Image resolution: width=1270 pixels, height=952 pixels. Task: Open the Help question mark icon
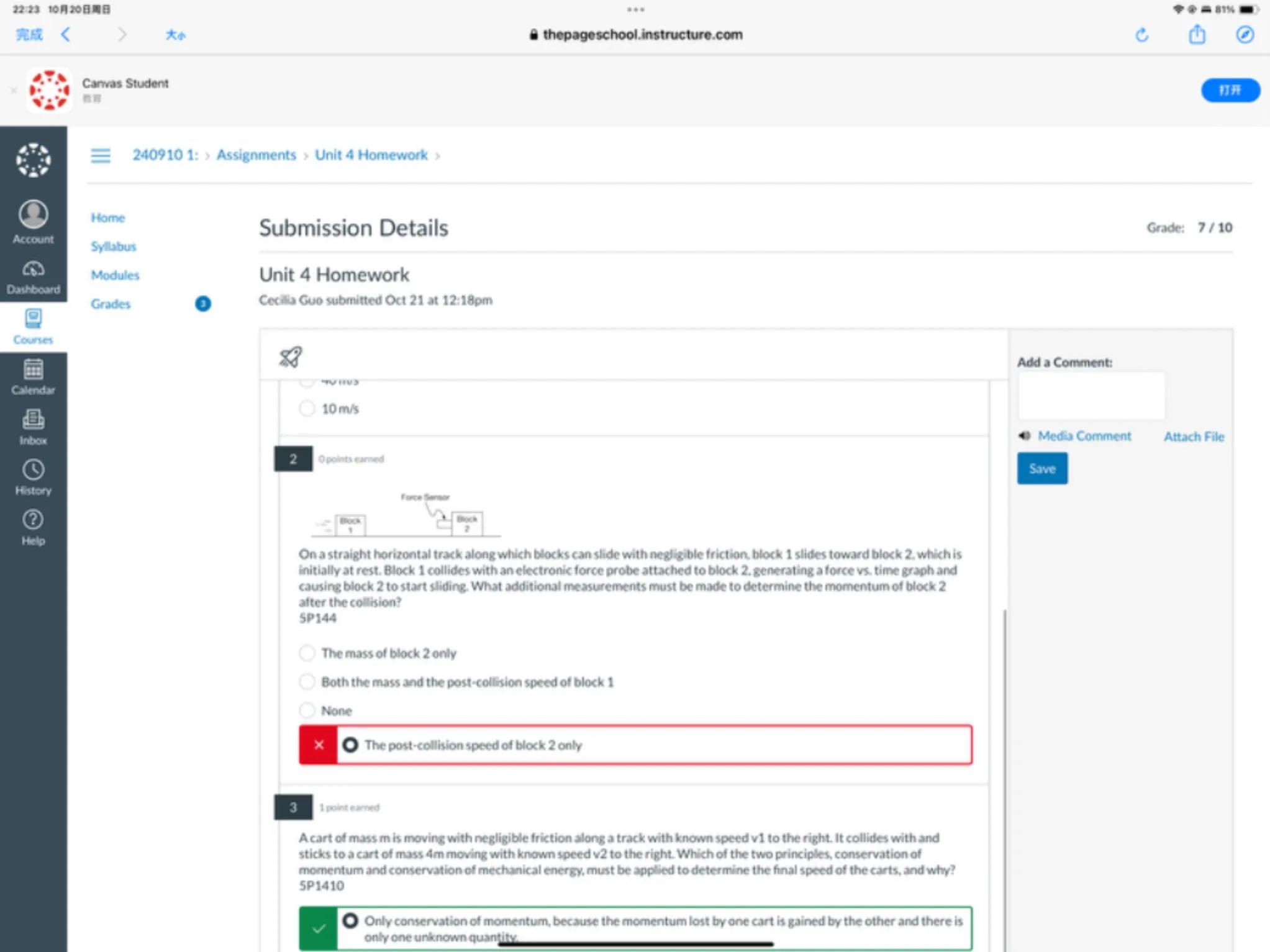coord(33,527)
